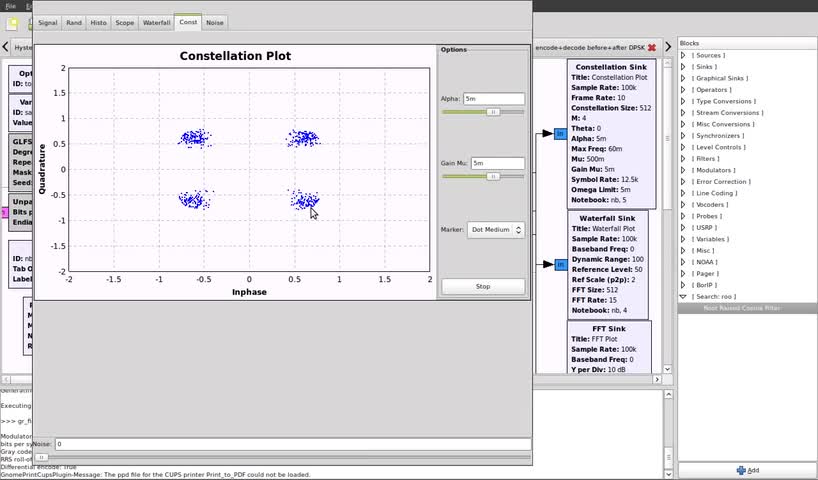Click the right arrow after flow graph tabs
The image size is (818, 480).
coord(668,47)
